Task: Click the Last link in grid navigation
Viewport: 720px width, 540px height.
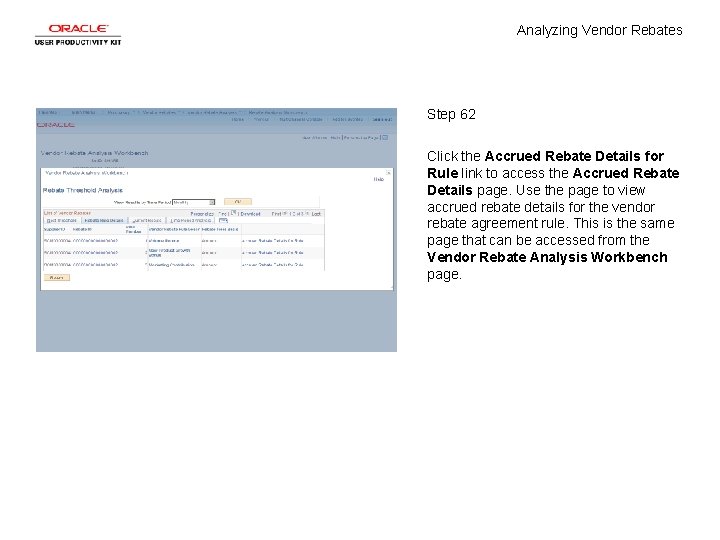Action: pos(316,214)
